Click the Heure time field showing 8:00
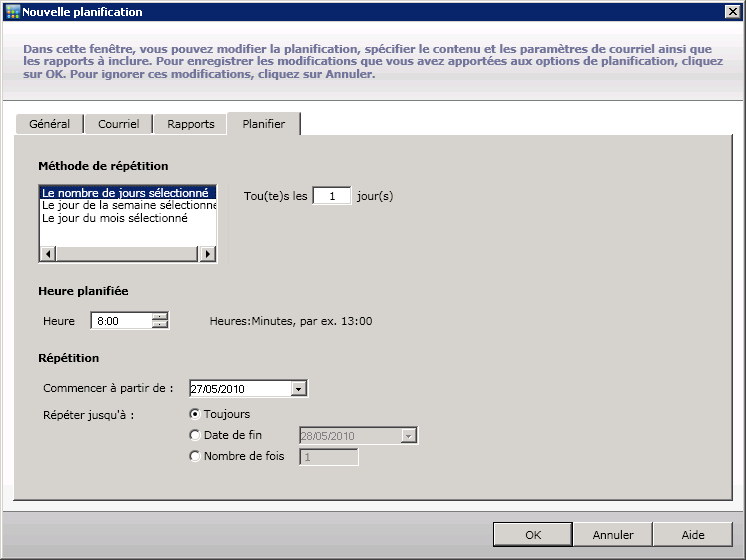746x560 pixels. click(121, 321)
